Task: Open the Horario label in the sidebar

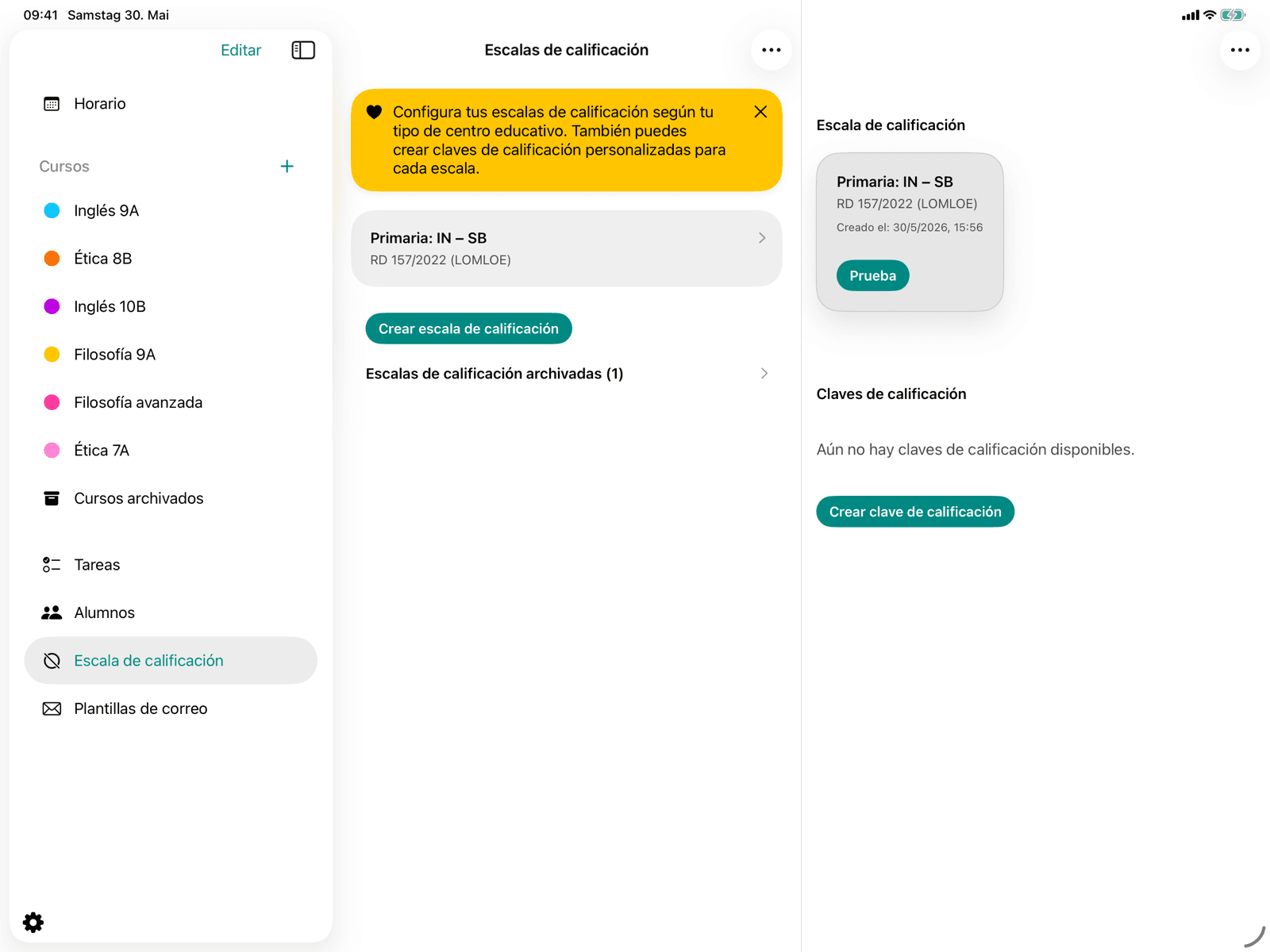Action: point(100,104)
